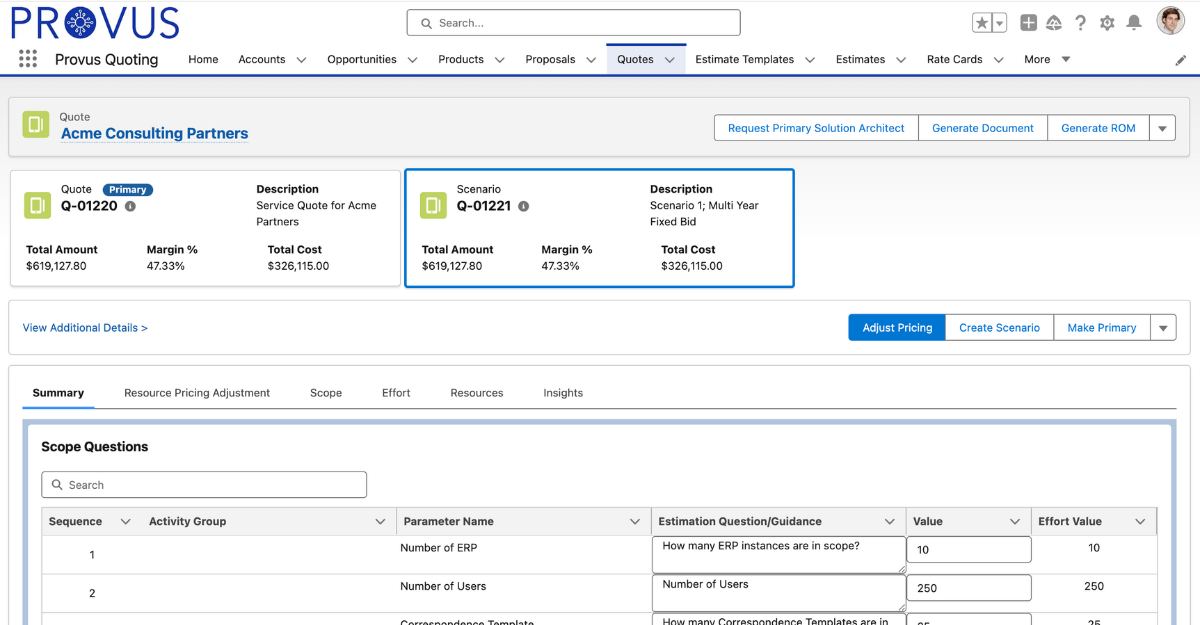Open the More navigation menu
The image size is (1200, 625).
pyautogui.click(x=1047, y=59)
